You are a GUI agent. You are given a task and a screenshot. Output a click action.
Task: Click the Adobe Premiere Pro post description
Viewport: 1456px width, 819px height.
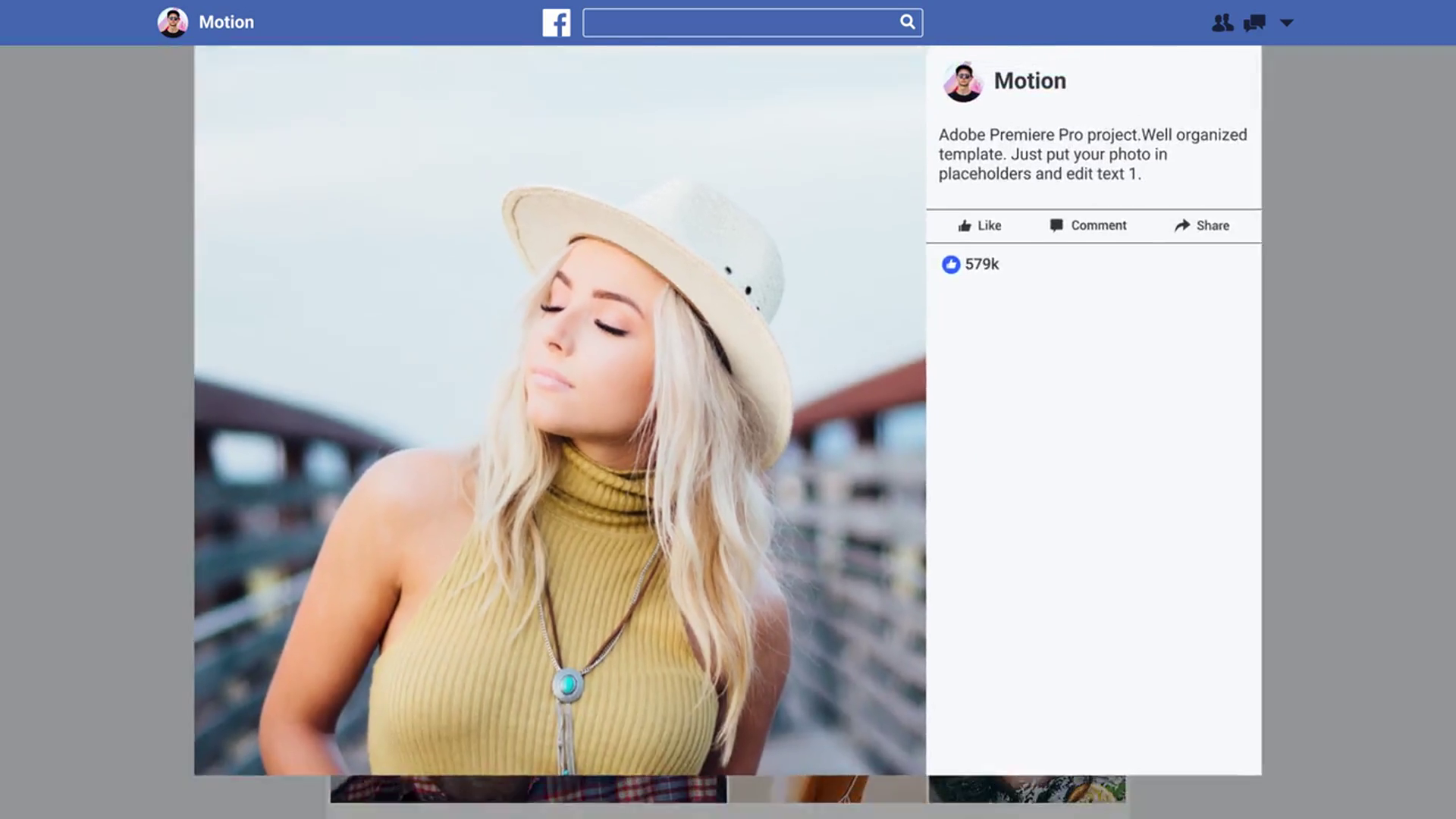coord(1092,155)
